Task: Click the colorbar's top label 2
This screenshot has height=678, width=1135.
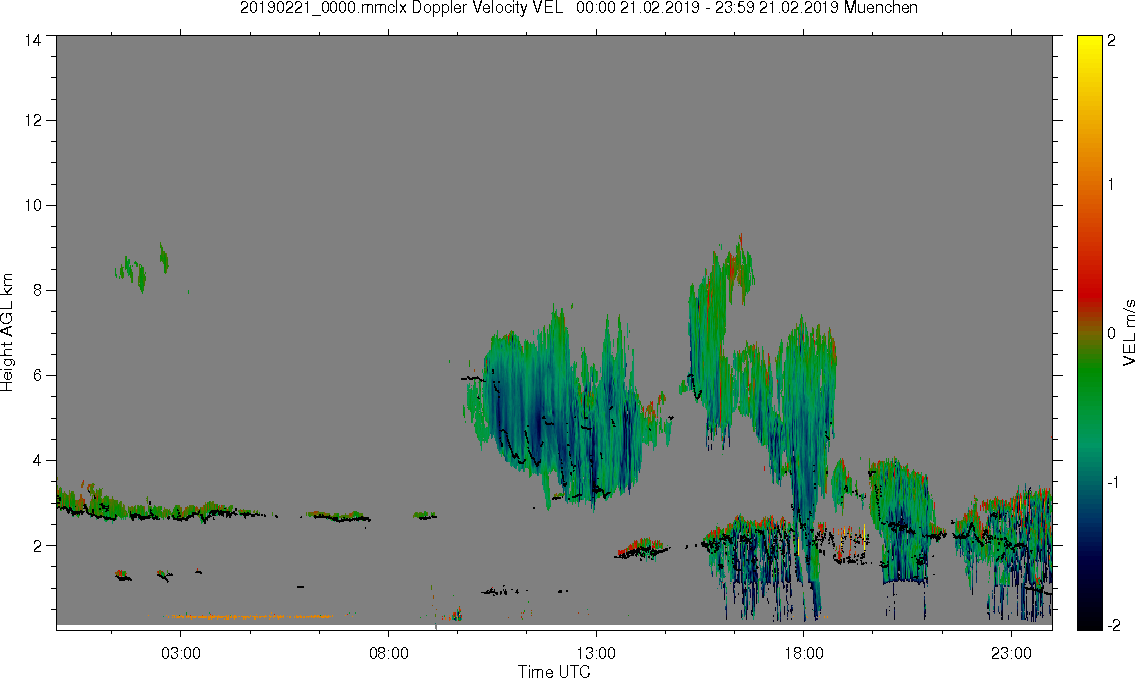Action: [x=1111, y=41]
